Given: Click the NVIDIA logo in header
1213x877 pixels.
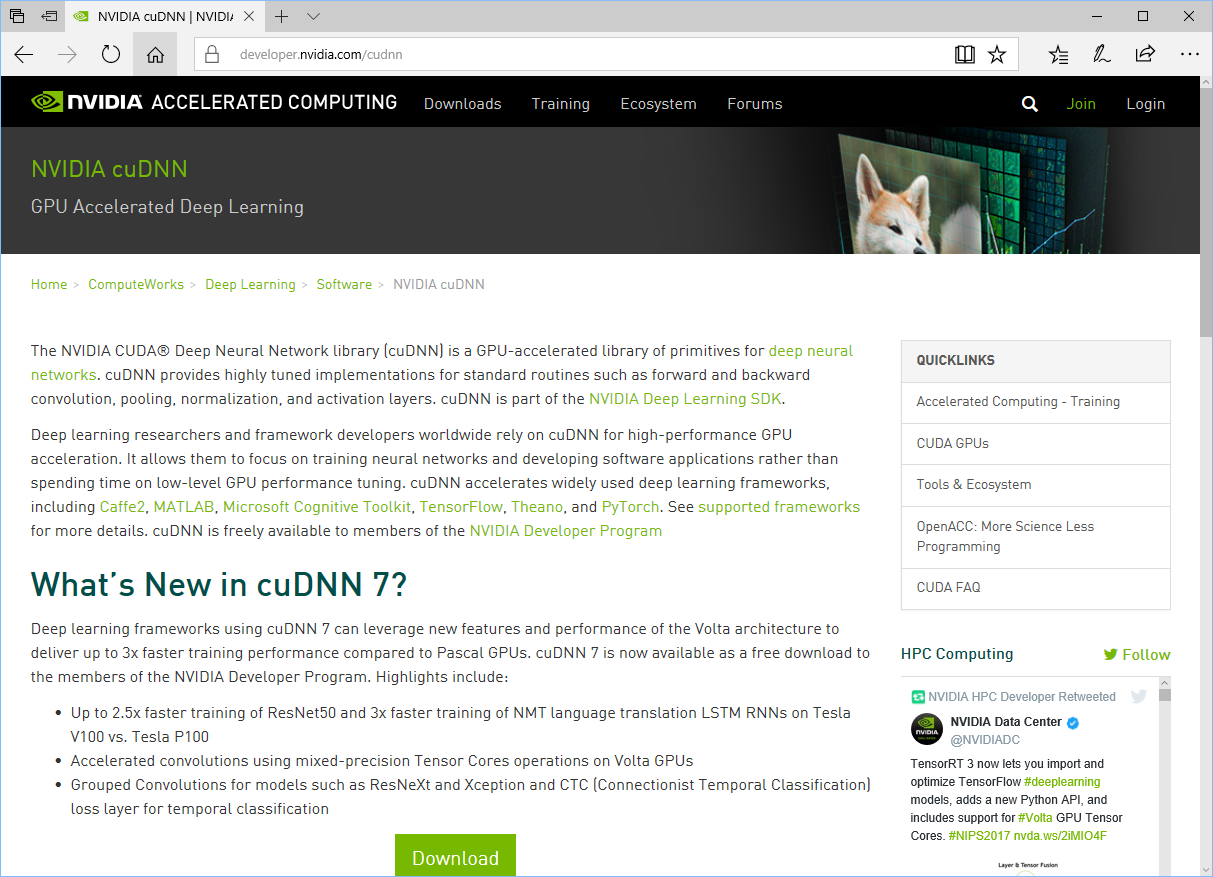Looking at the screenshot, I should (87, 102).
